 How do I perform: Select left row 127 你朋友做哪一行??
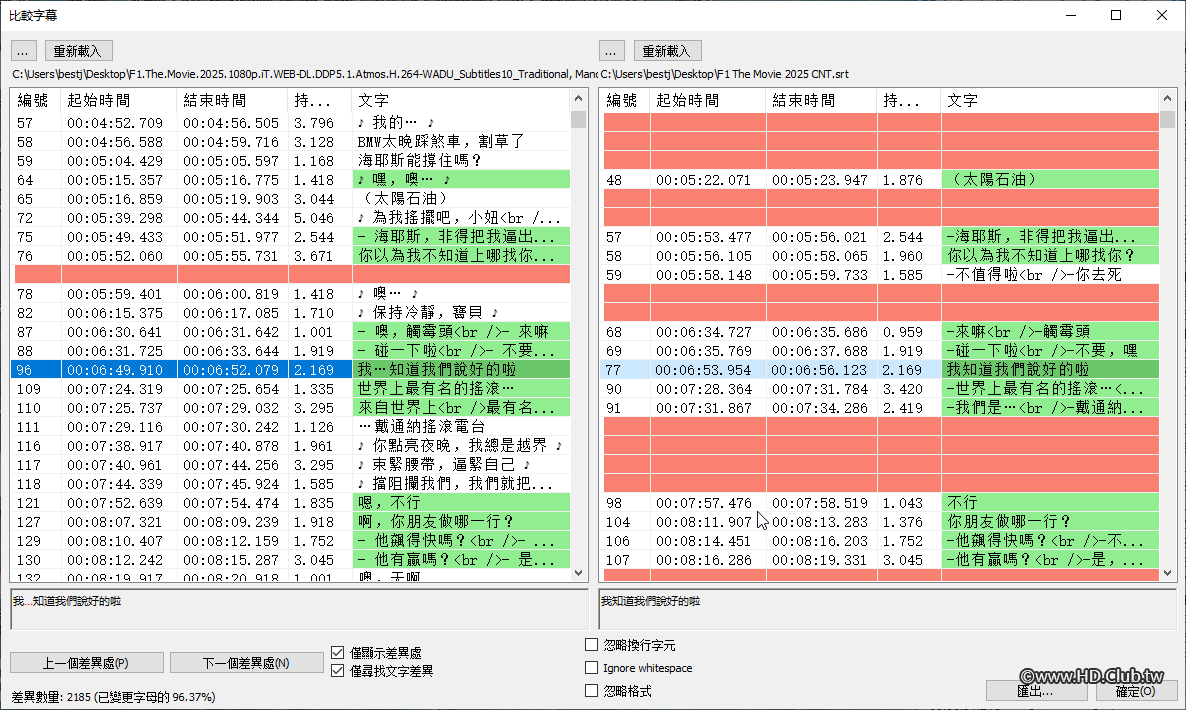coord(290,522)
